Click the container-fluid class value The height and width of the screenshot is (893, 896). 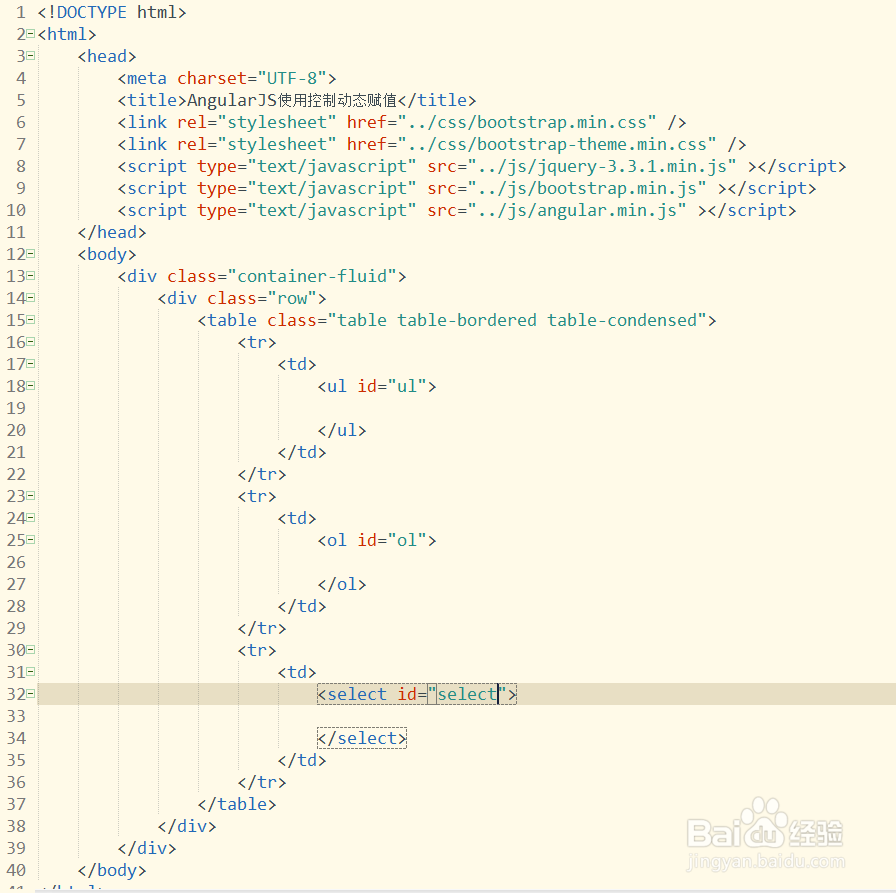tap(312, 276)
